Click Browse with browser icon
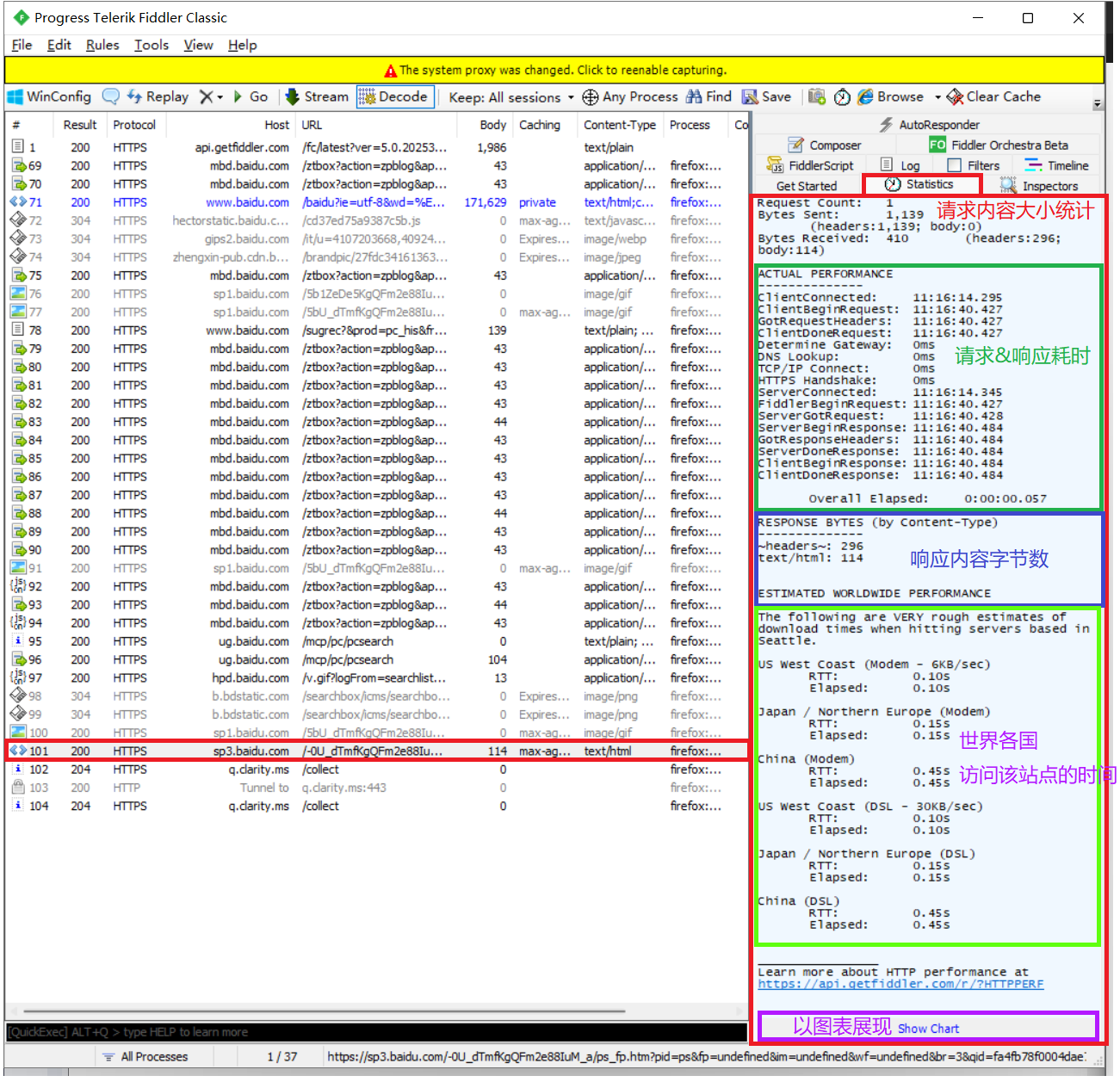This screenshot has height=1082, width=1120. tap(890, 97)
